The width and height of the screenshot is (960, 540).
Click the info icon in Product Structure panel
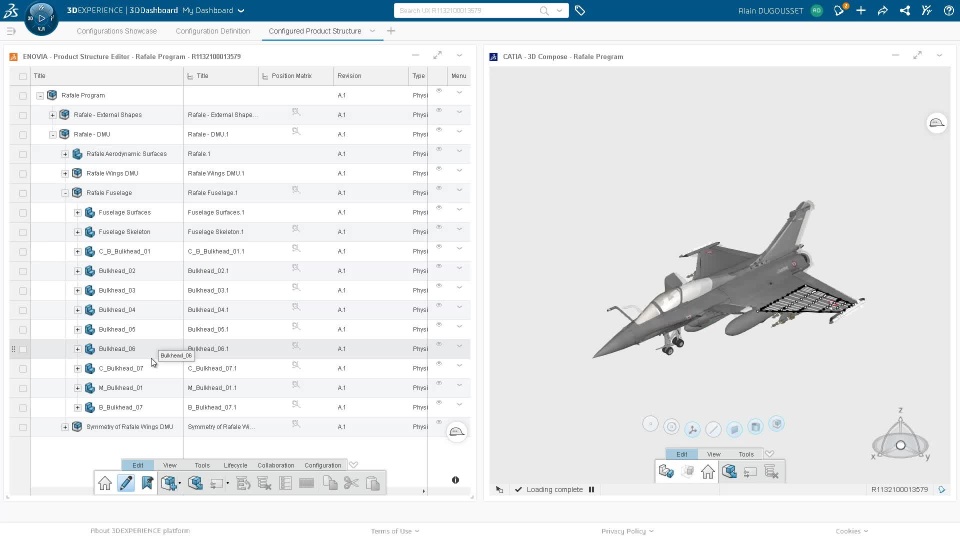pyautogui.click(x=456, y=480)
